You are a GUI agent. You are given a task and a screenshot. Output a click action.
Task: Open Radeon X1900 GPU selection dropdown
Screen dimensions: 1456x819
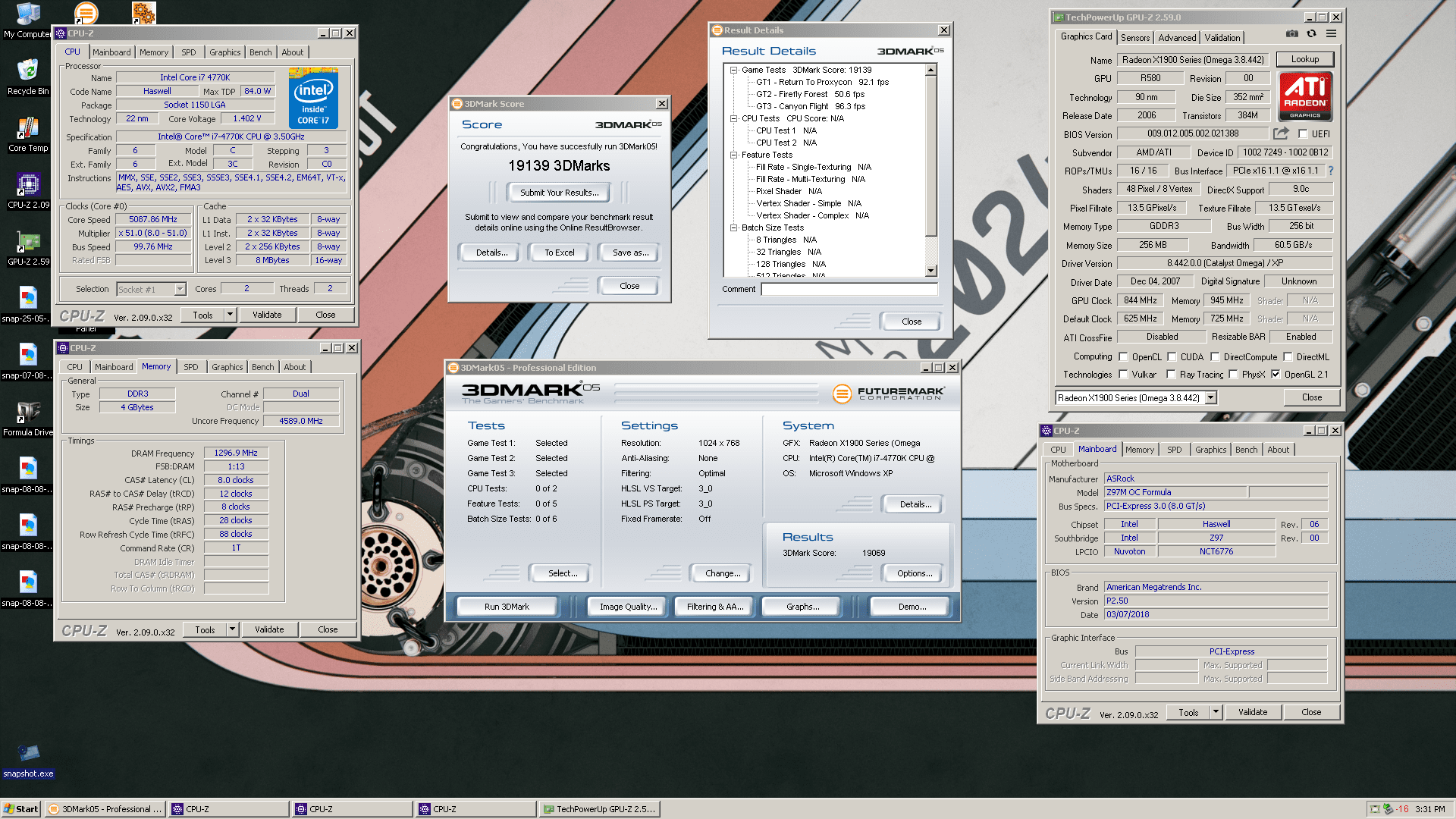[x=1210, y=398]
